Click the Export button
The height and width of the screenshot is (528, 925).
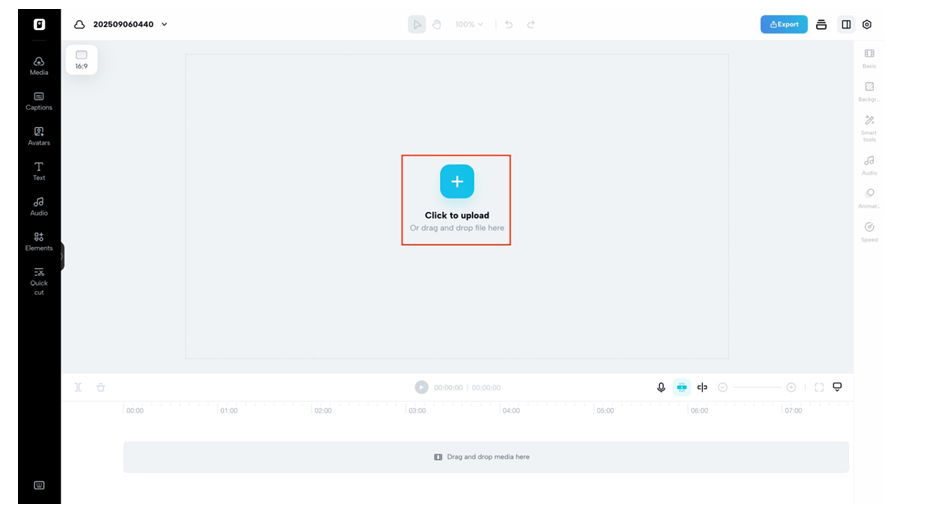tap(783, 24)
